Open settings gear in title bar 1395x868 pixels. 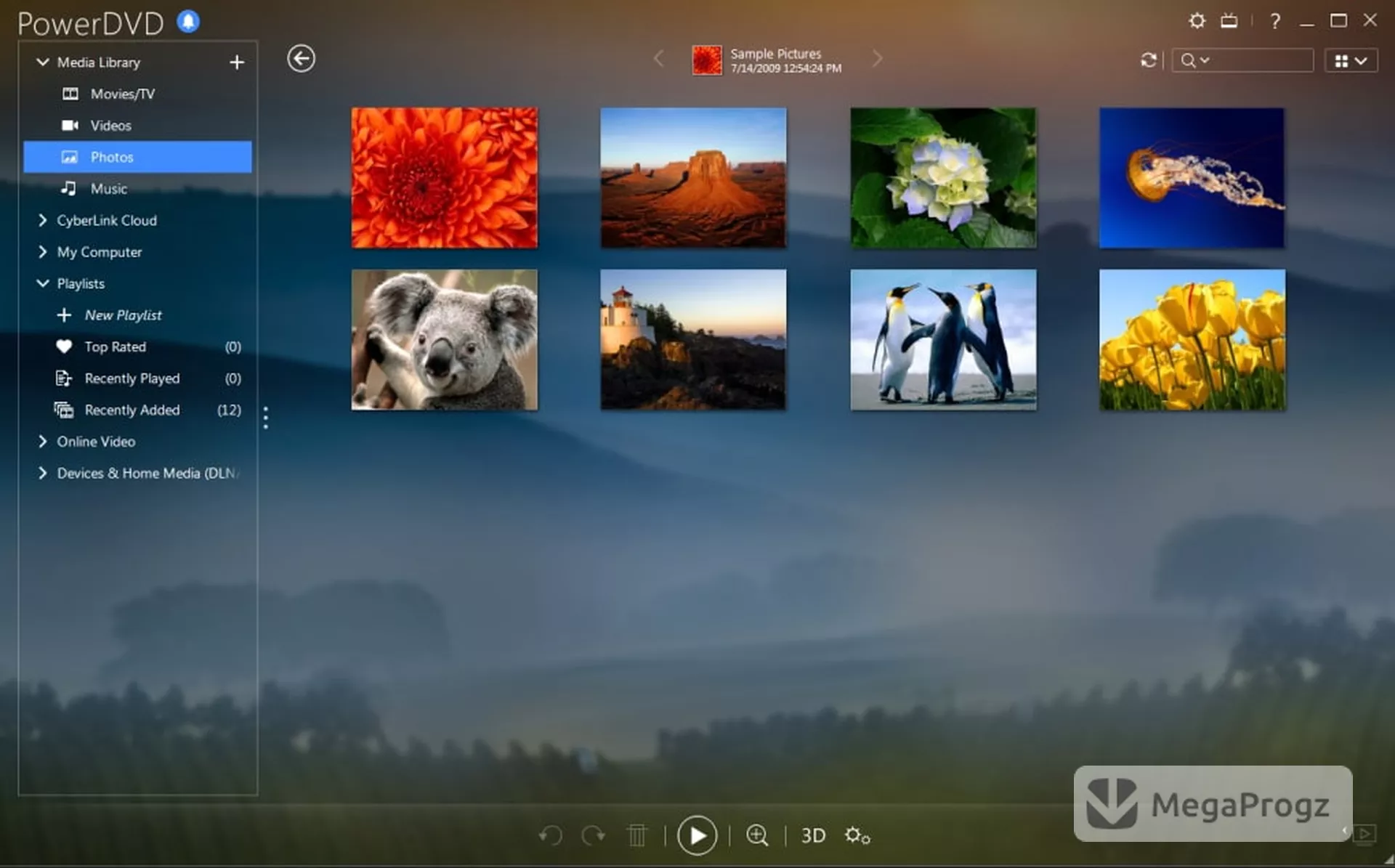pos(1197,20)
